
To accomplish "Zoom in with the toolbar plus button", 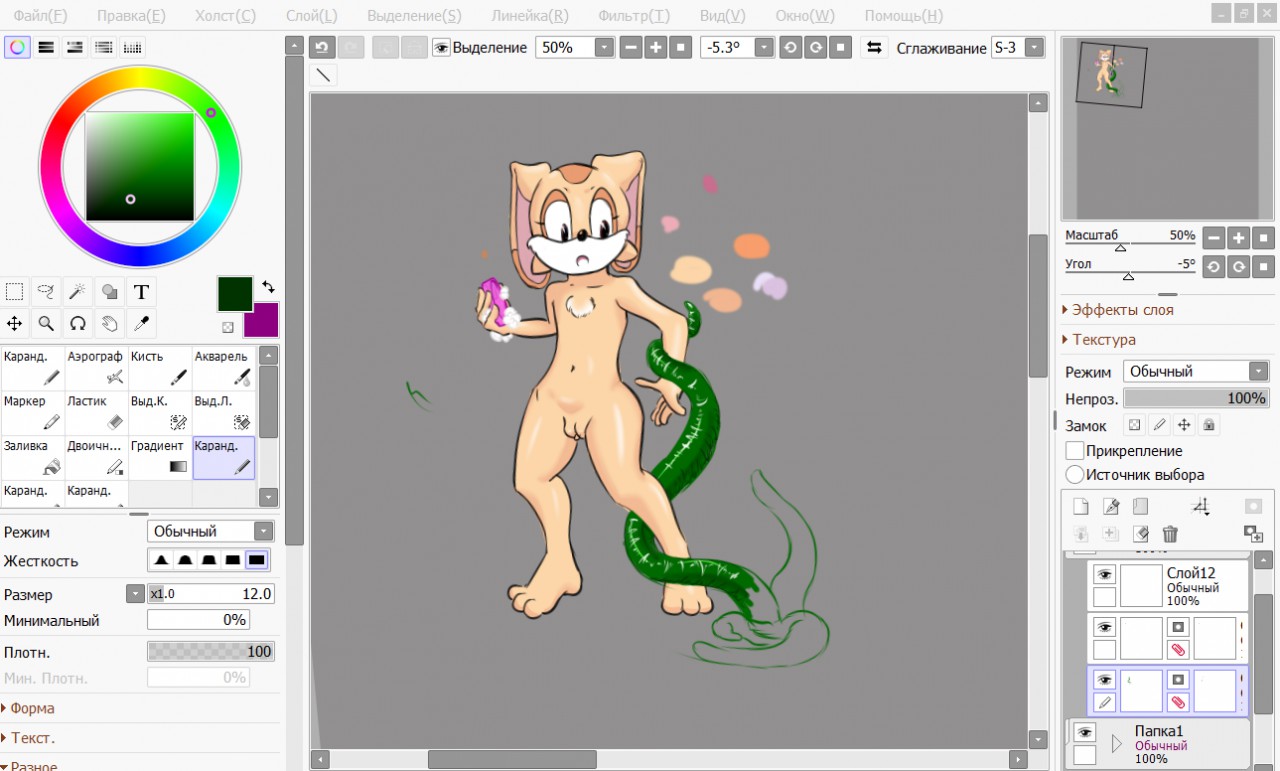I will [x=655, y=47].
